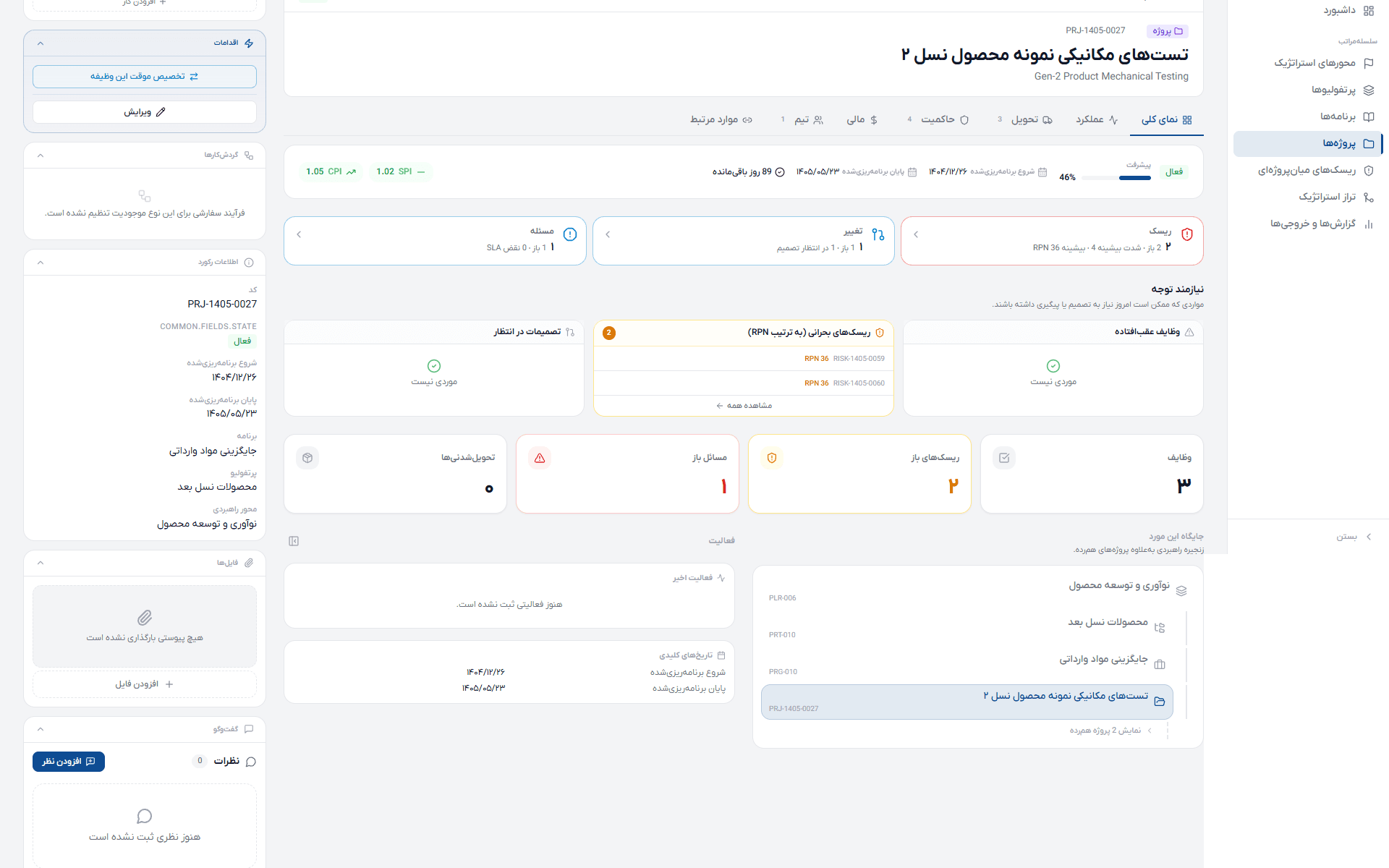Switch to the حاکمیت tab
The height and width of the screenshot is (868, 1389).
point(938,119)
